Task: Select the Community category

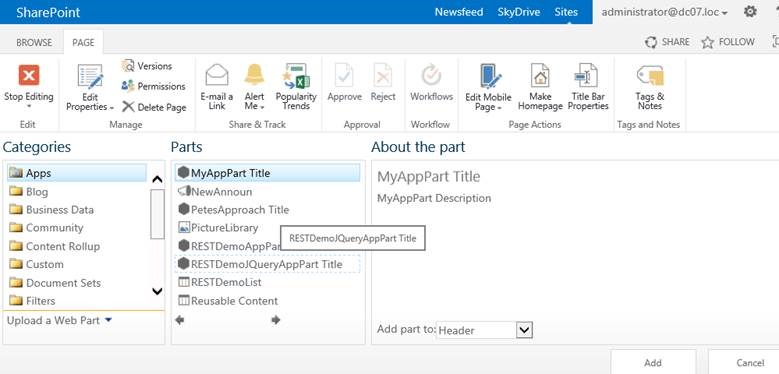Action: pos(77,228)
